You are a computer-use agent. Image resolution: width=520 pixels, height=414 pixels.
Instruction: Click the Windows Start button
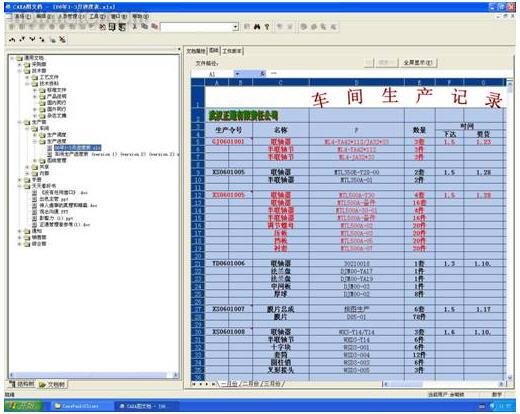(23, 406)
